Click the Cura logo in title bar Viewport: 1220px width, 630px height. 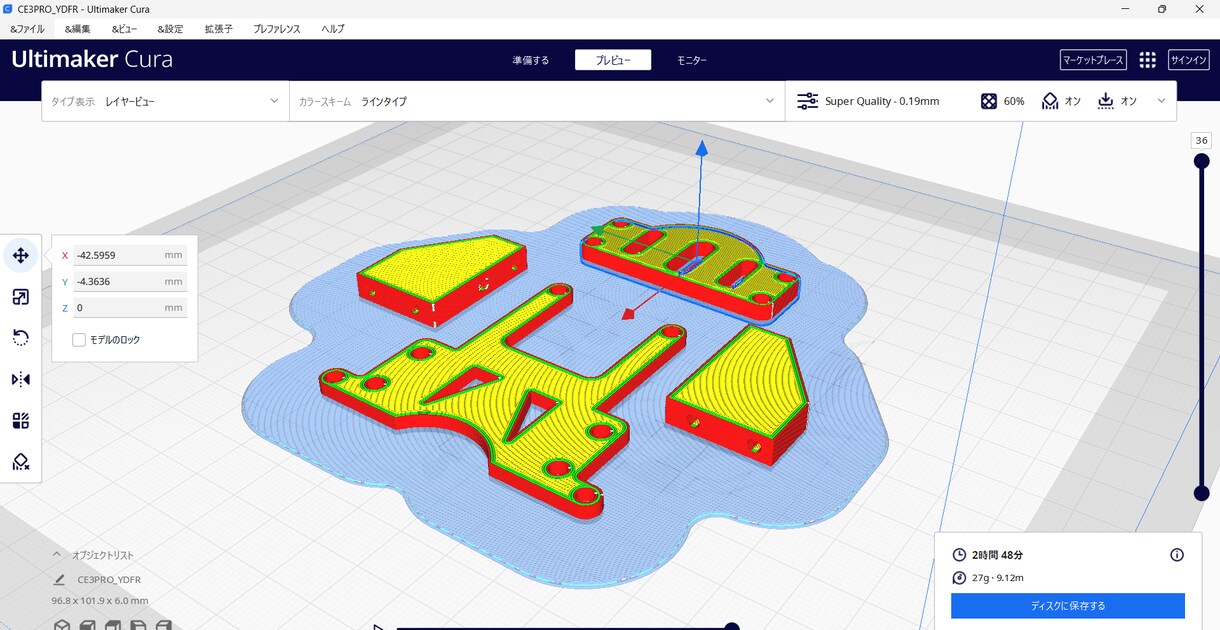pos(8,8)
